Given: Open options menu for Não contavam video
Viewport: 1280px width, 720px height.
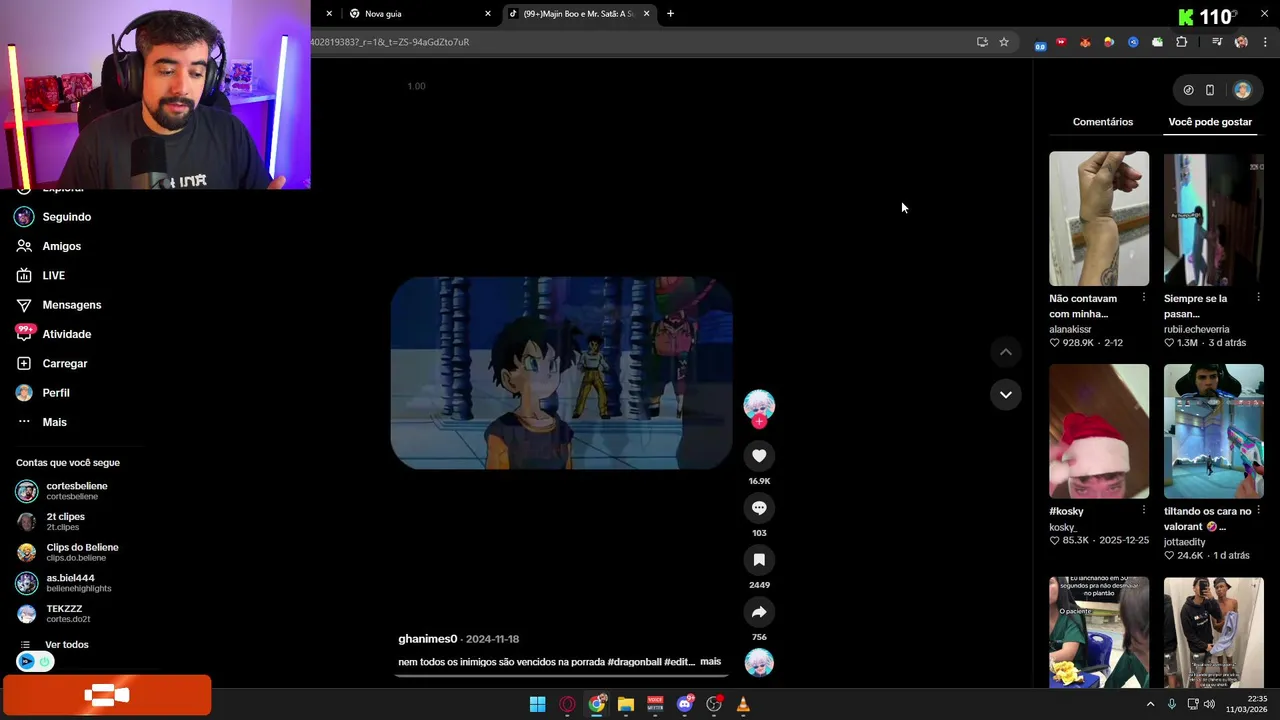Looking at the screenshot, I should 1144,298.
